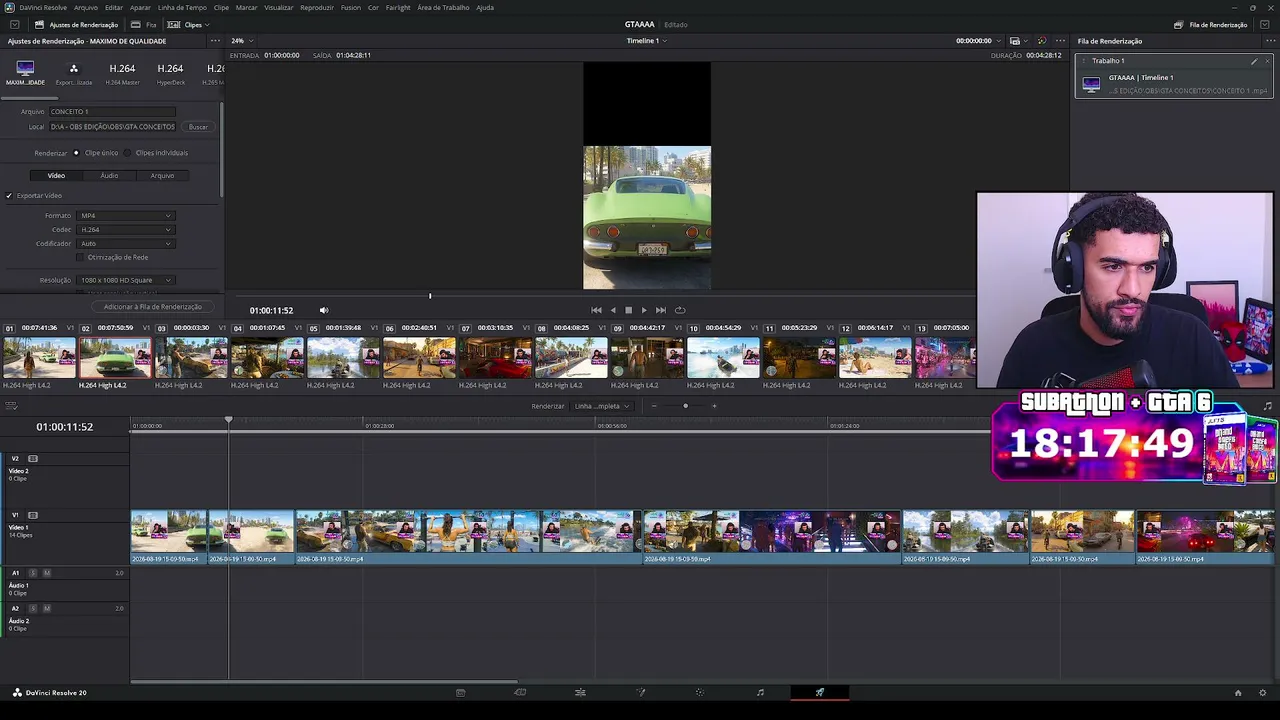Toggle the V1 track clip view icon
The width and height of the screenshot is (1280, 720).
click(x=33, y=515)
